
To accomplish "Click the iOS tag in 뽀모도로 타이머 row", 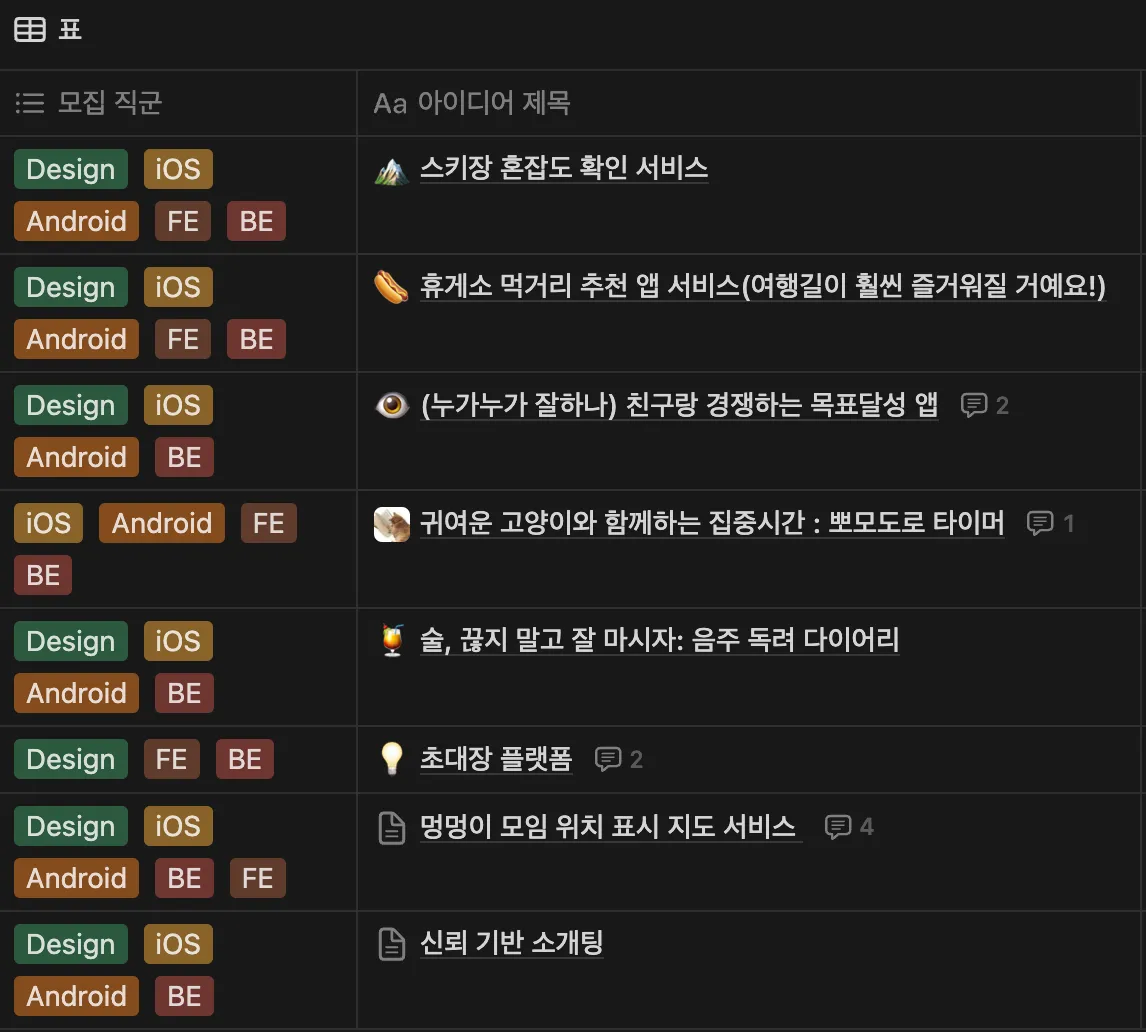I will pyautogui.click(x=48, y=523).
